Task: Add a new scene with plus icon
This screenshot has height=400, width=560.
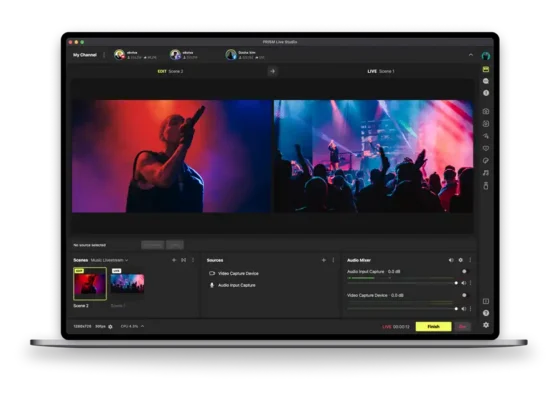Action: [174, 260]
